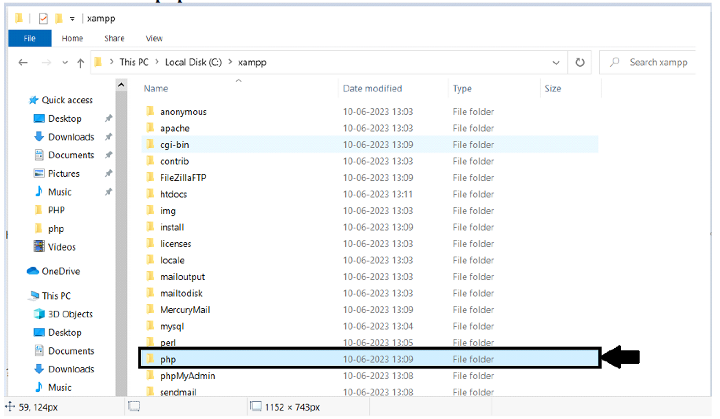Open the recent locations dropdown arrow
The image size is (720, 419).
click(65, 62)
